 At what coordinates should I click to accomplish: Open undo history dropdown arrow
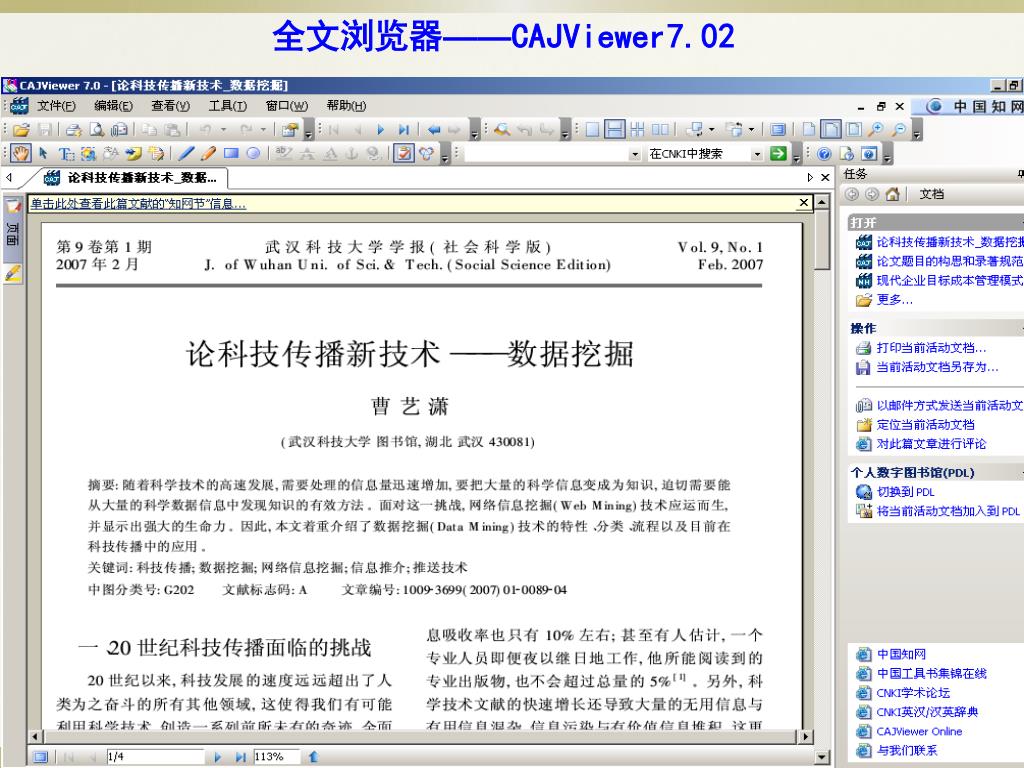(x=223, y=129)
